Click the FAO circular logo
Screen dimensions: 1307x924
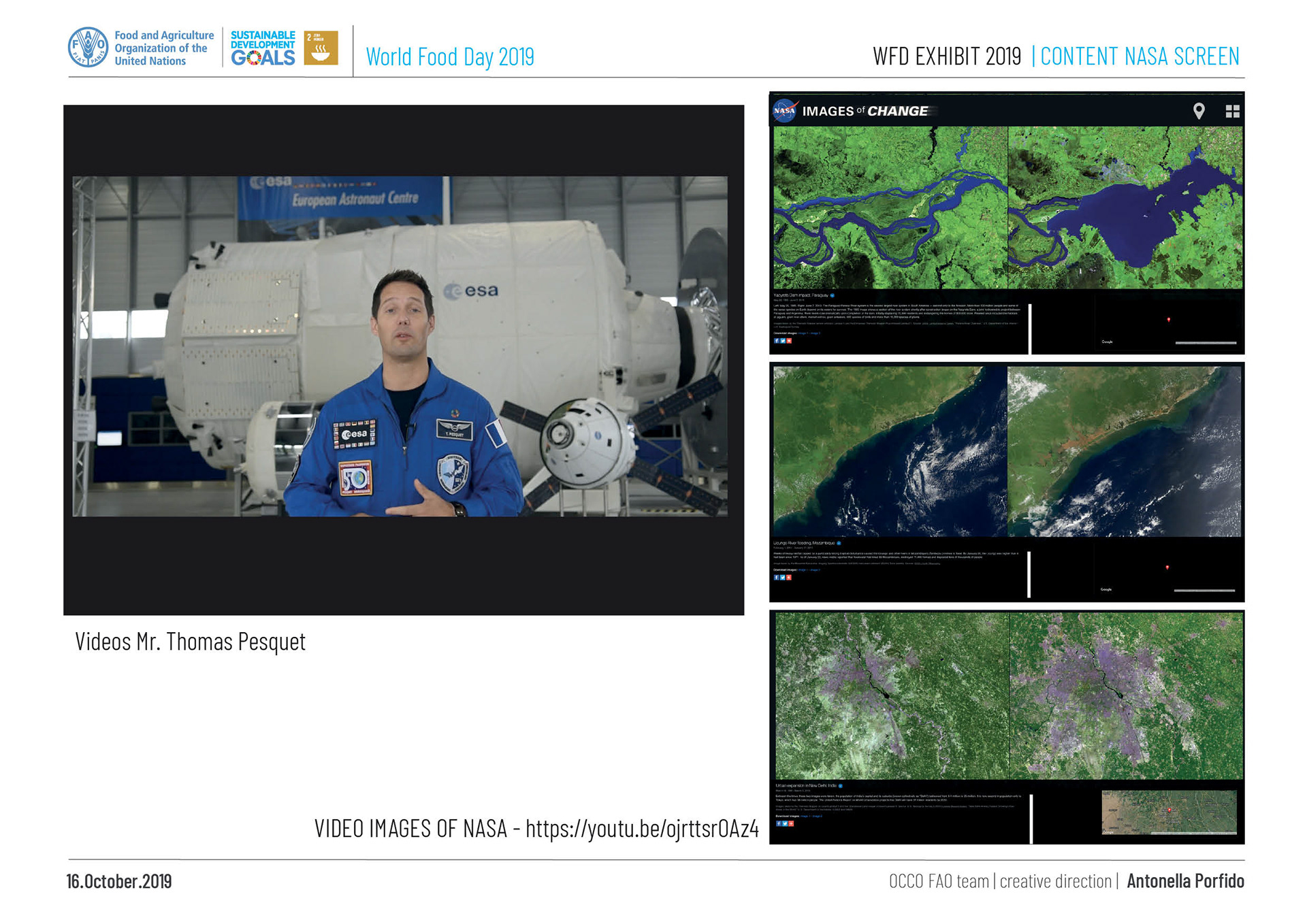pyautogui.click(x=88, y=48)
